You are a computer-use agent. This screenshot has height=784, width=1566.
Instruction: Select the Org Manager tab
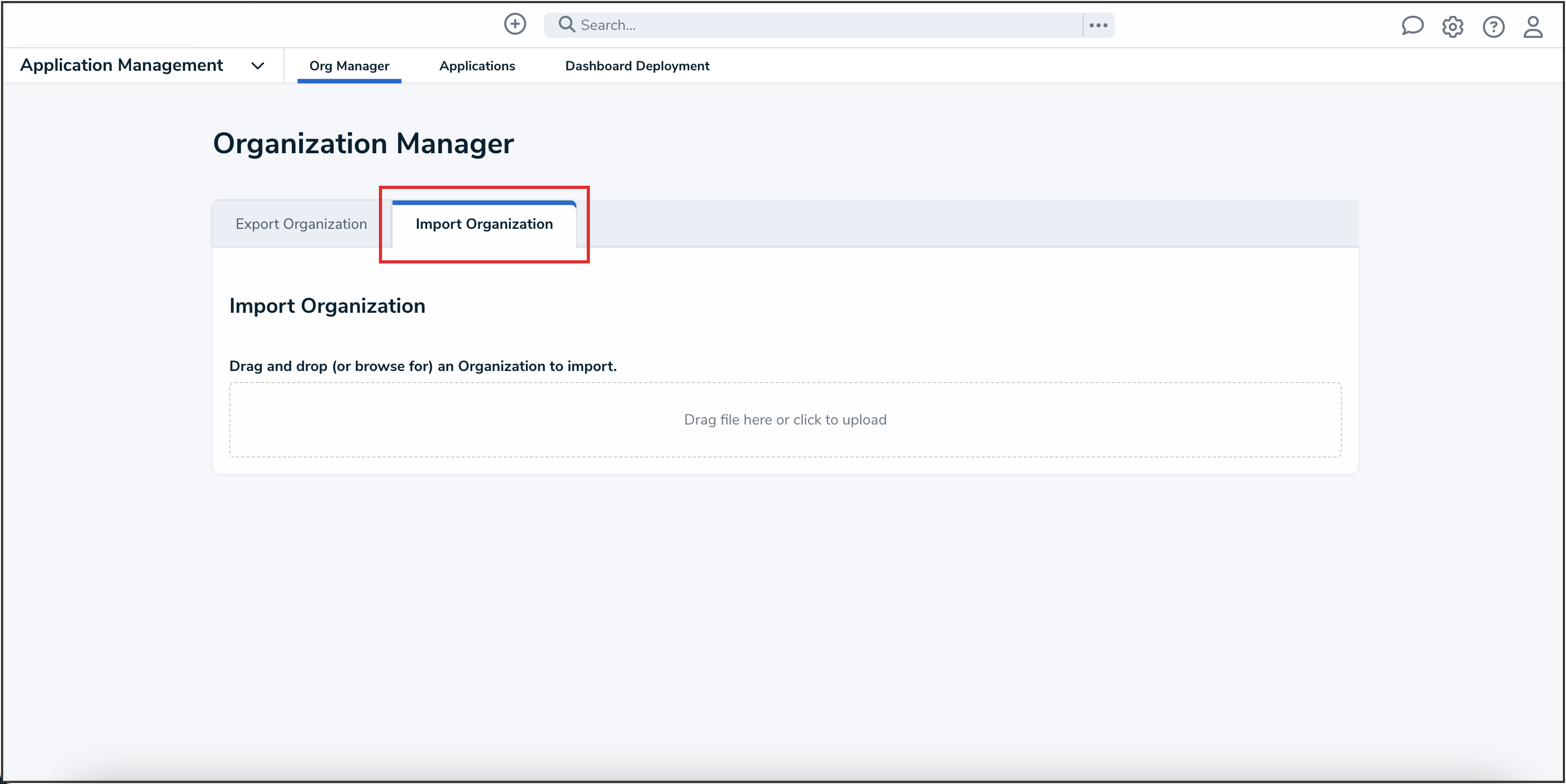[349, 66]
